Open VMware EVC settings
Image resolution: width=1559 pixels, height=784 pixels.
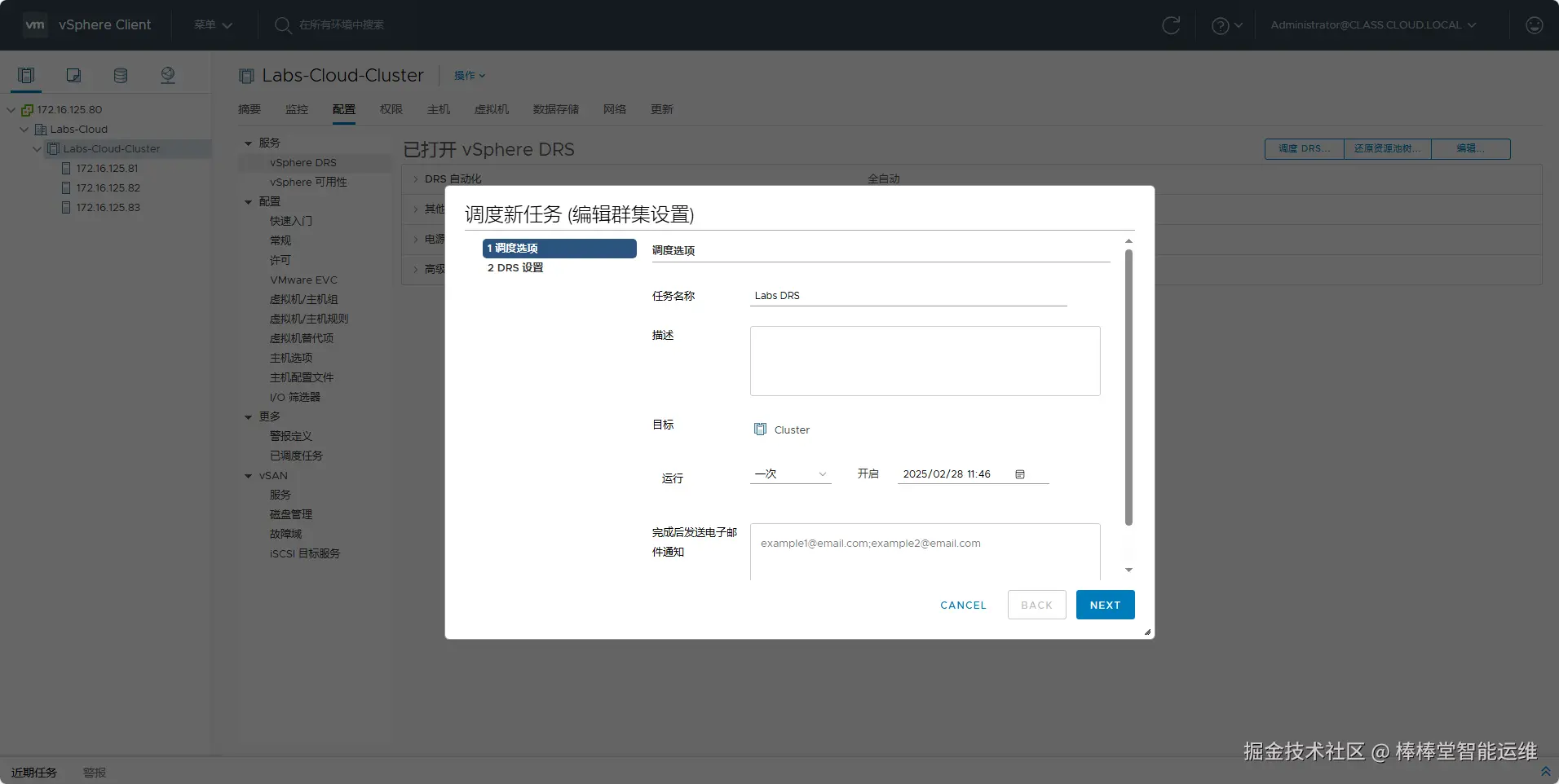coord(303,280)
